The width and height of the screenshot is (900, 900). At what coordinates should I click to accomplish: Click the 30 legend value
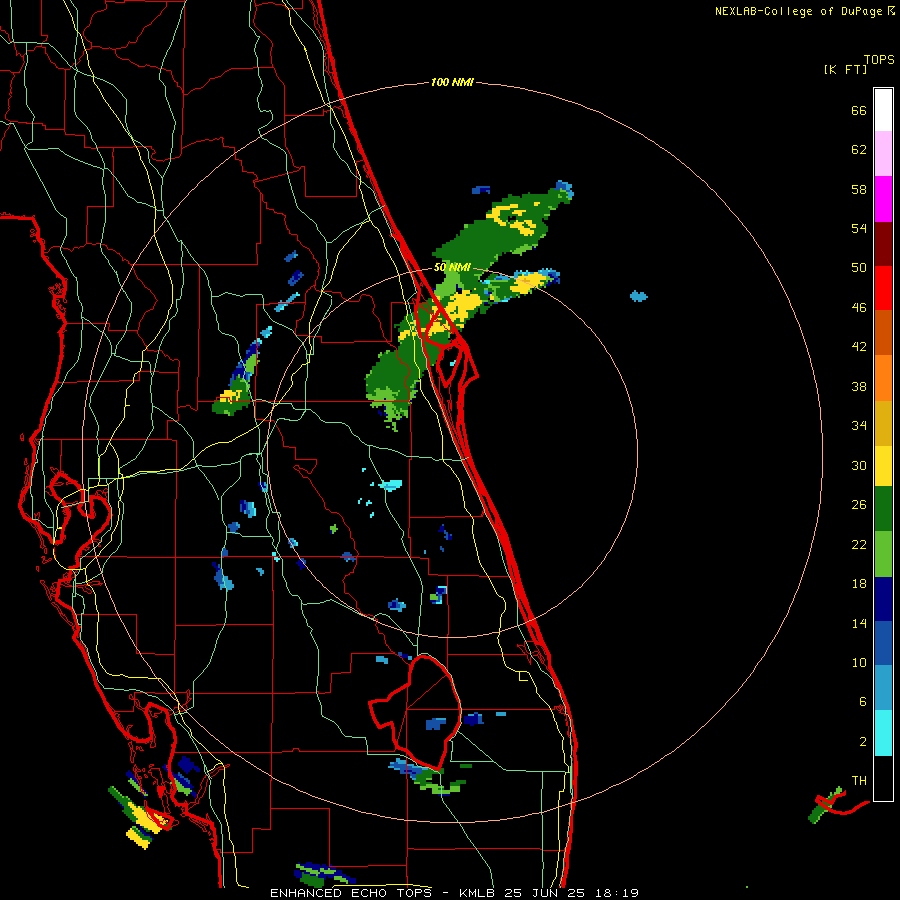pos(859,465)
